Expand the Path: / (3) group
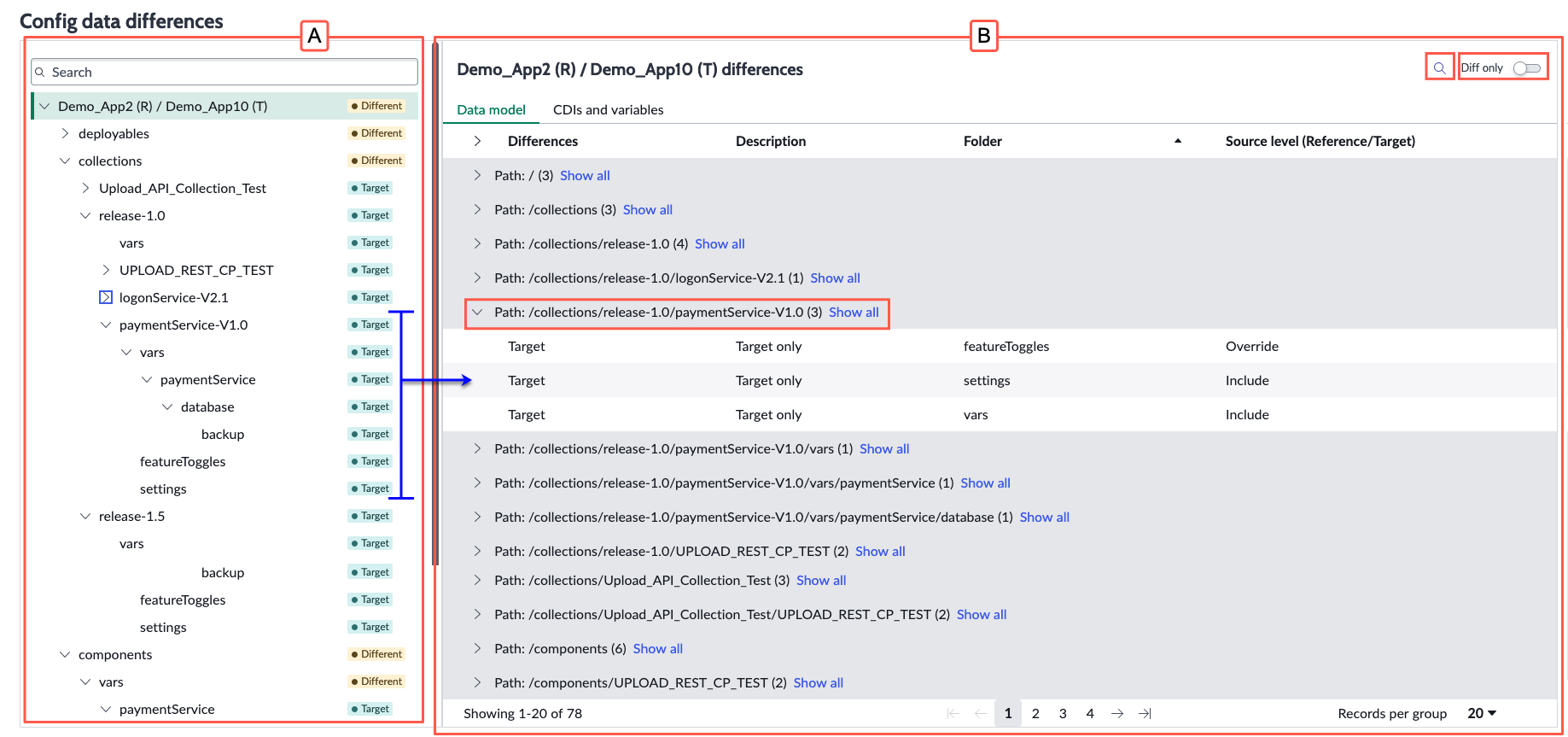 477,175
